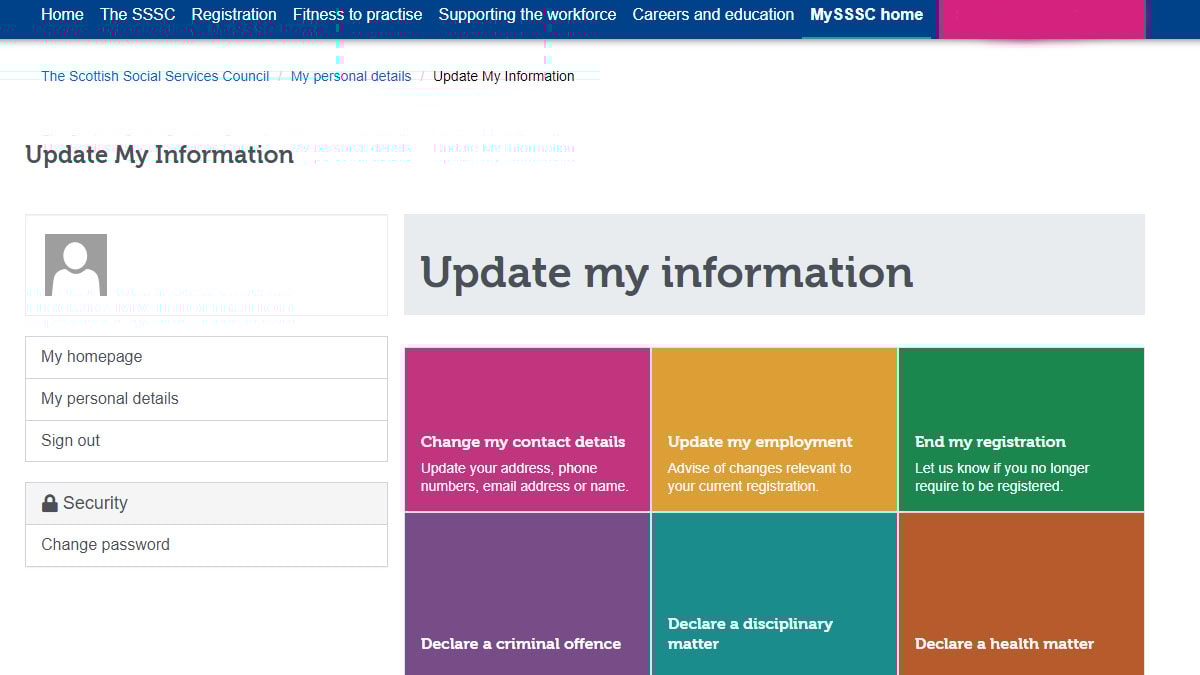The height and width of the screenshot is (675, 1200).
Task: Open the Change my contact details tile
Action: point(527,430)
